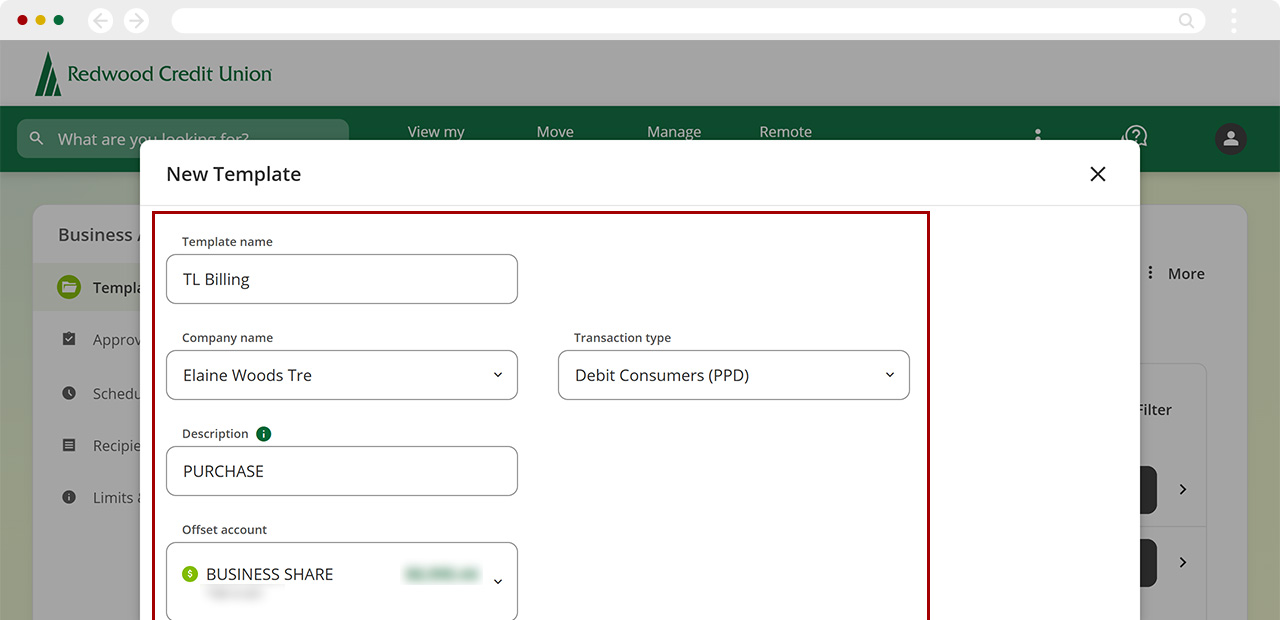Click the browser back arrow
This screenshot has height=620, width=1280.
(101, 20)
